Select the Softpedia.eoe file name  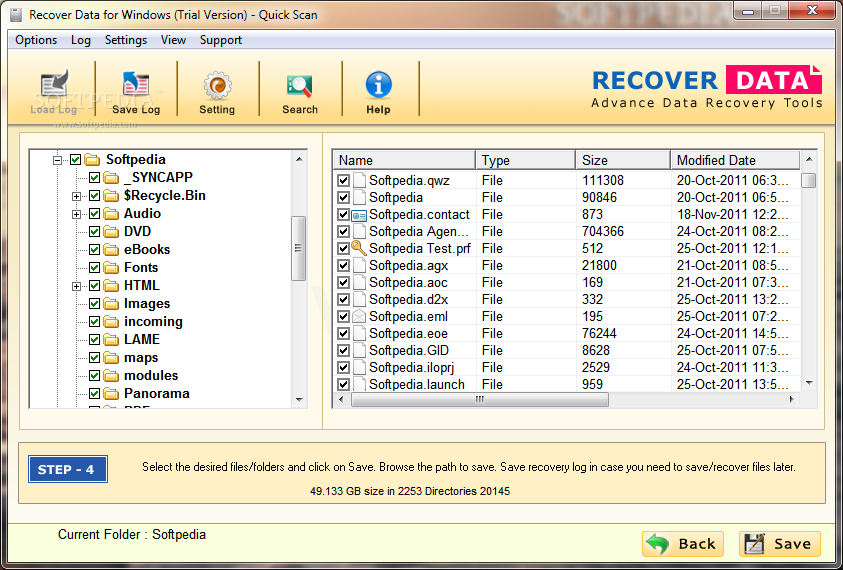coord(408,333)
